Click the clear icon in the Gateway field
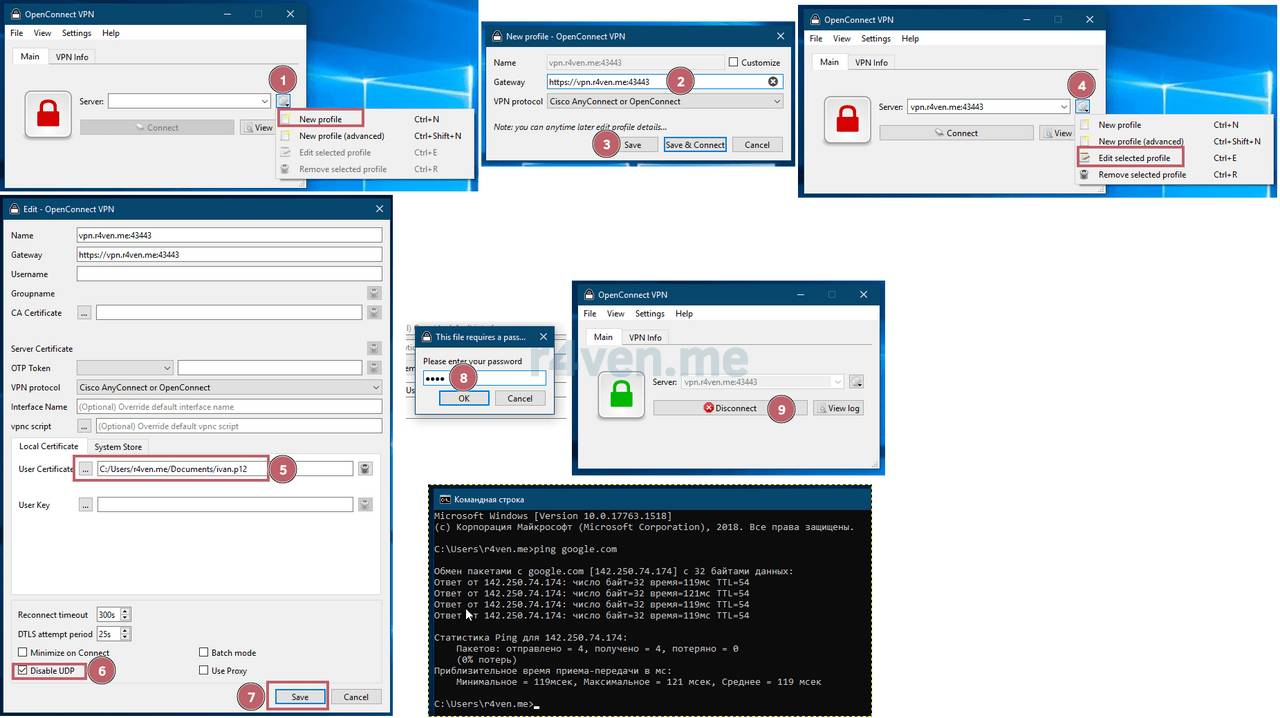The image size is (1280, 718). pyautogui.click(x=773, y=82)
